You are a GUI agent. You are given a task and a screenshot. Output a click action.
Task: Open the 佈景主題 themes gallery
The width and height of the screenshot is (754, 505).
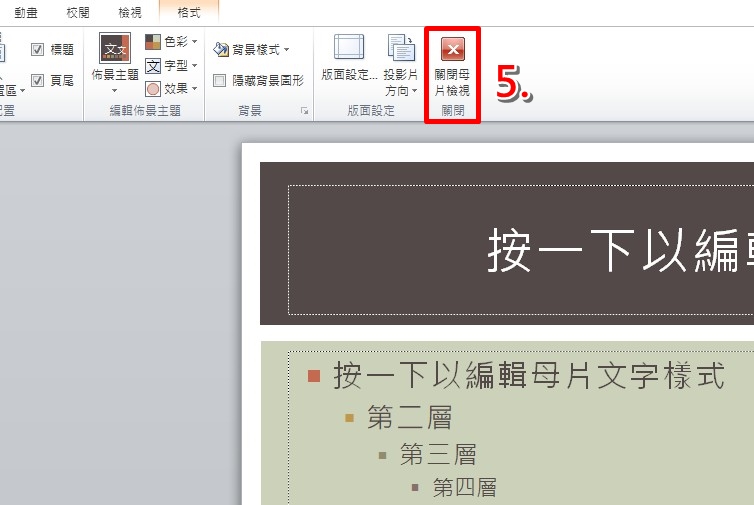(115, 63)
